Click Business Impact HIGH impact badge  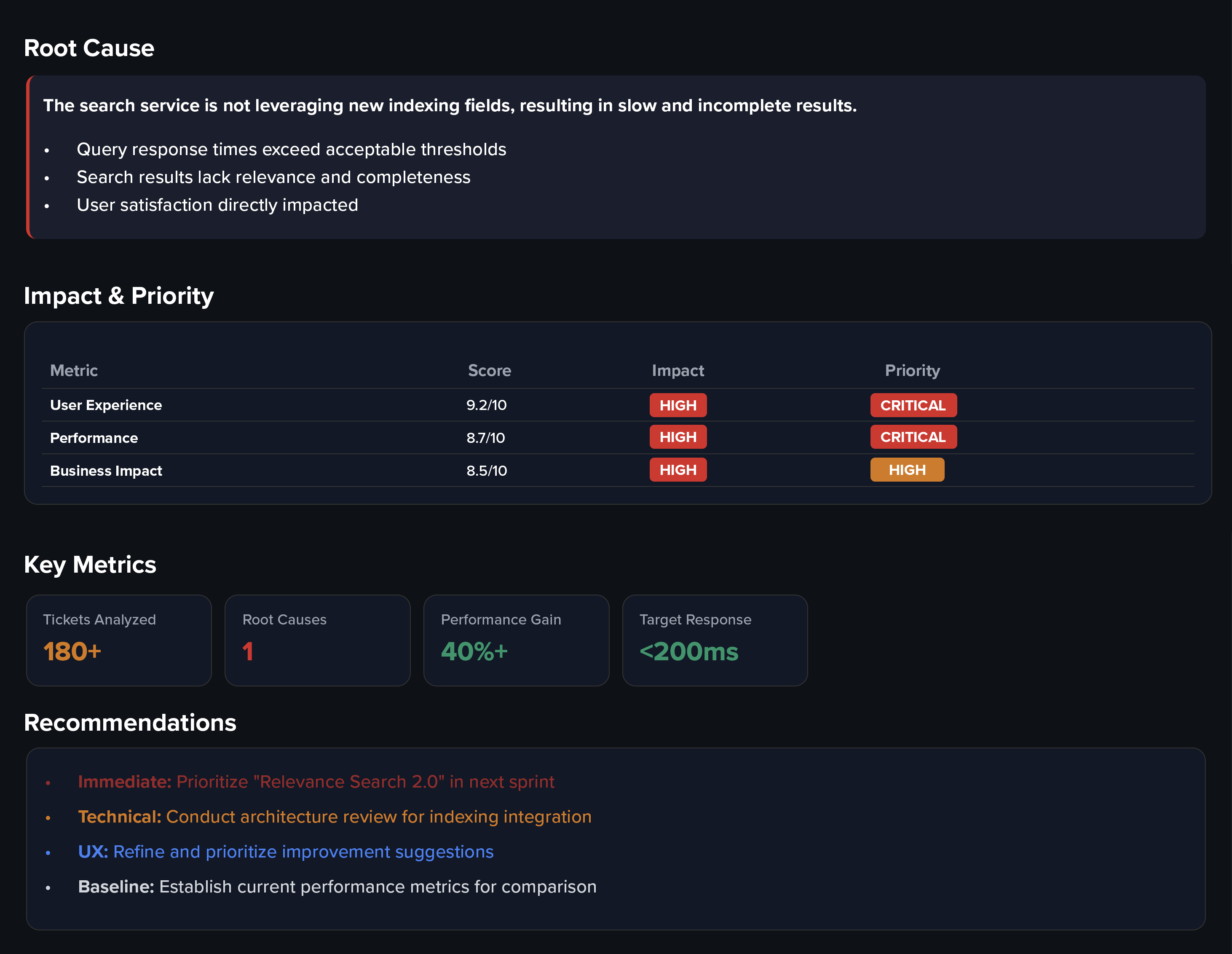(678, 470)
